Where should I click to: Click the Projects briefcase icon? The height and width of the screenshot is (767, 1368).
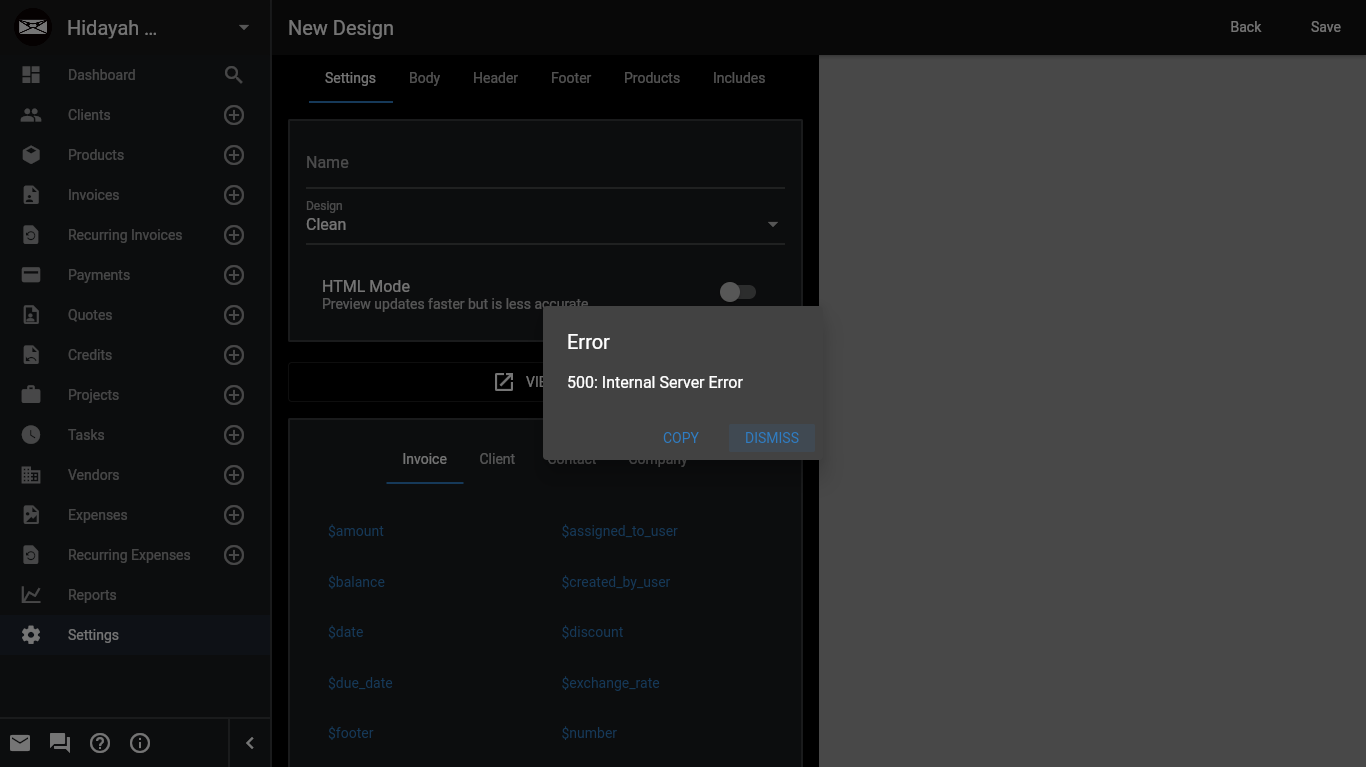(x=31, y=395)
